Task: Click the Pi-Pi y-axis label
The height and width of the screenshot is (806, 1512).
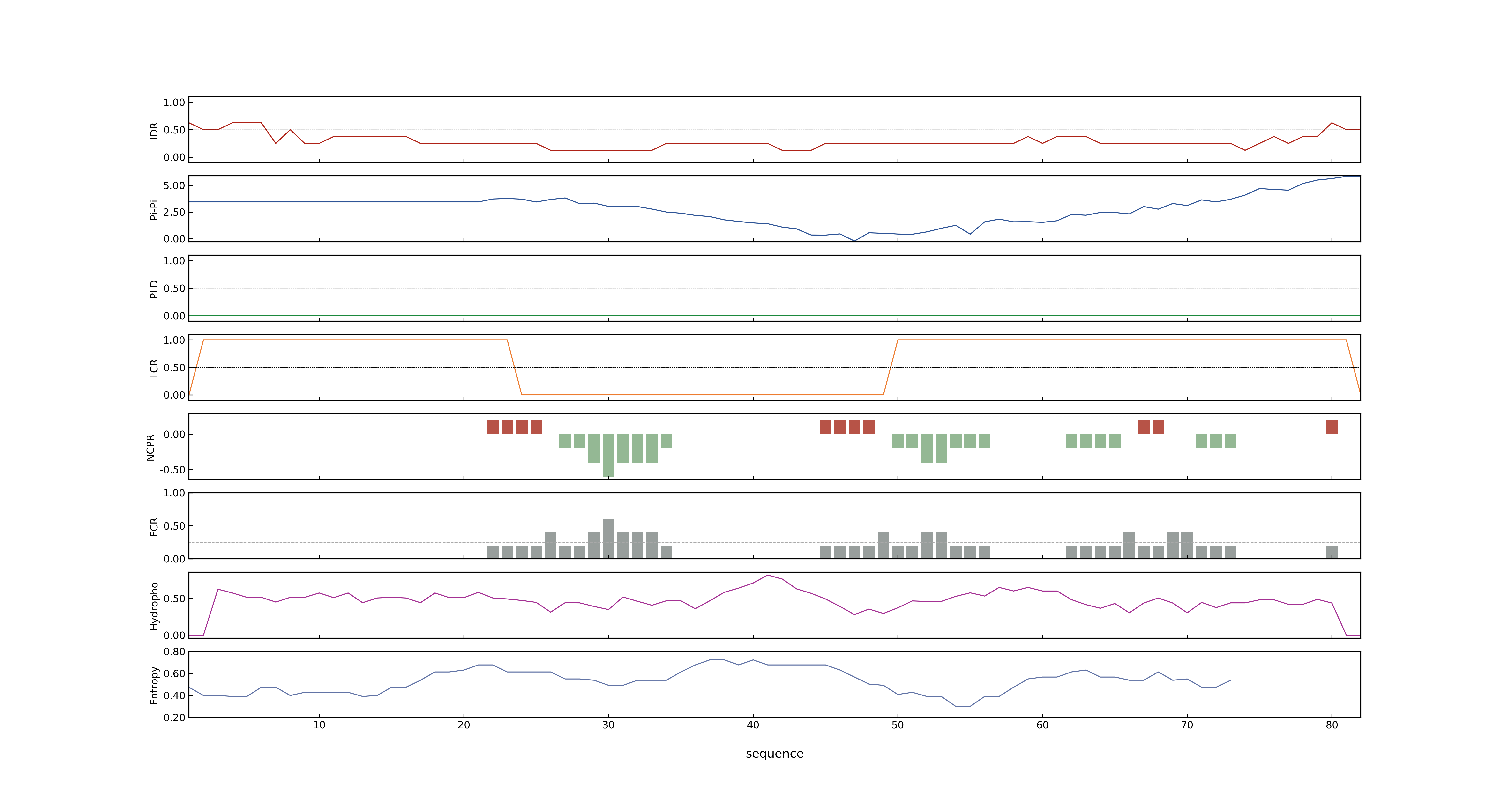Action: coord(154,209)
